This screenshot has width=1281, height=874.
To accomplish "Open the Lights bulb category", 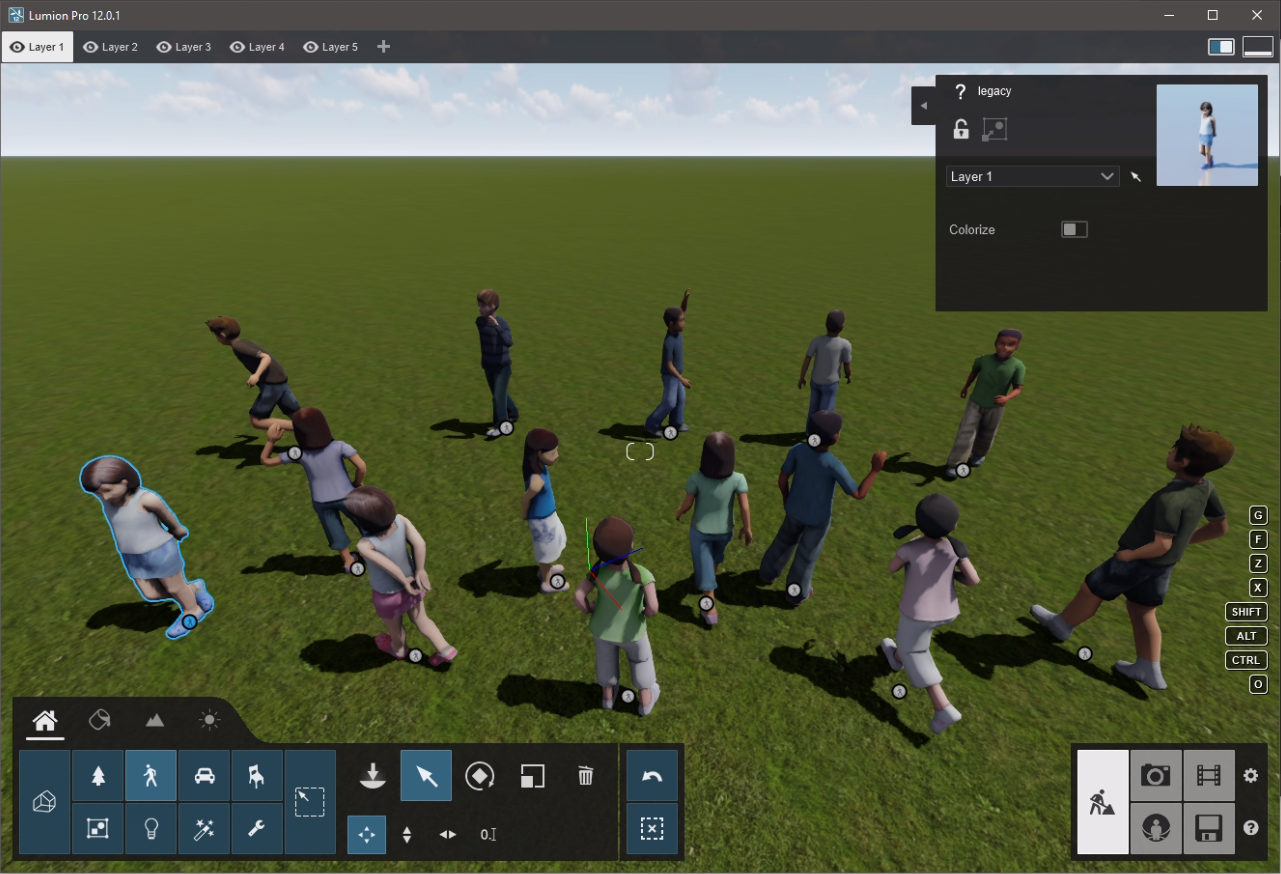I will click(x=151, y=829).
